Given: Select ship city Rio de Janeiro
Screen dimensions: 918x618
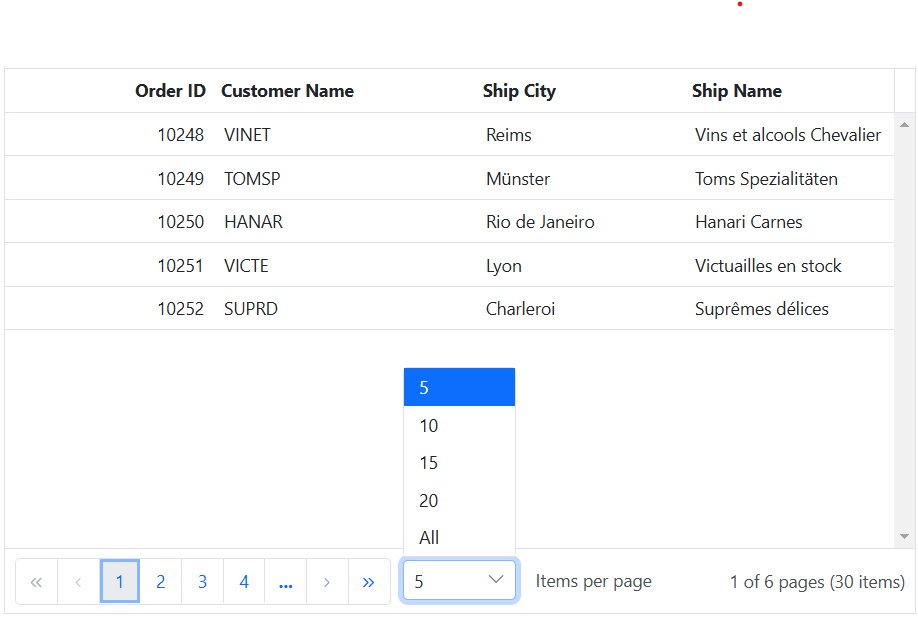Looking at the screenshot, I should point(540,222).
